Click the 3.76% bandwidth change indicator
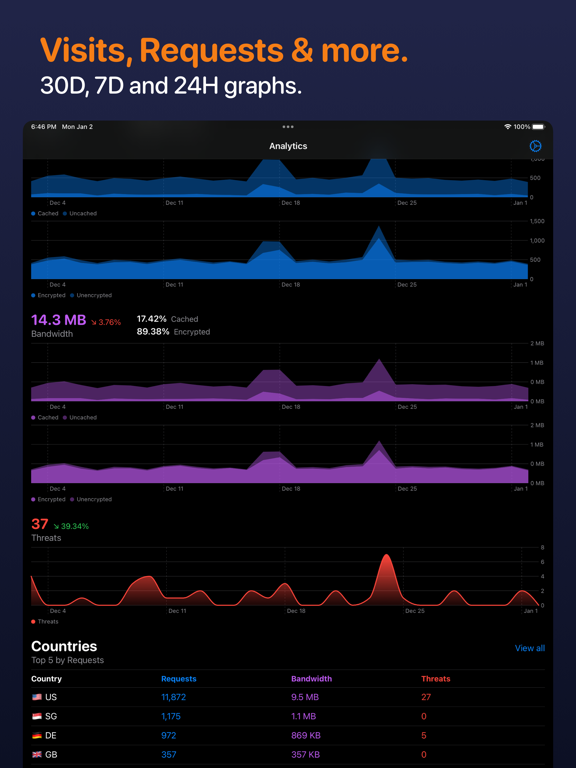Screen dimensions: 576x768 (106, 322)
